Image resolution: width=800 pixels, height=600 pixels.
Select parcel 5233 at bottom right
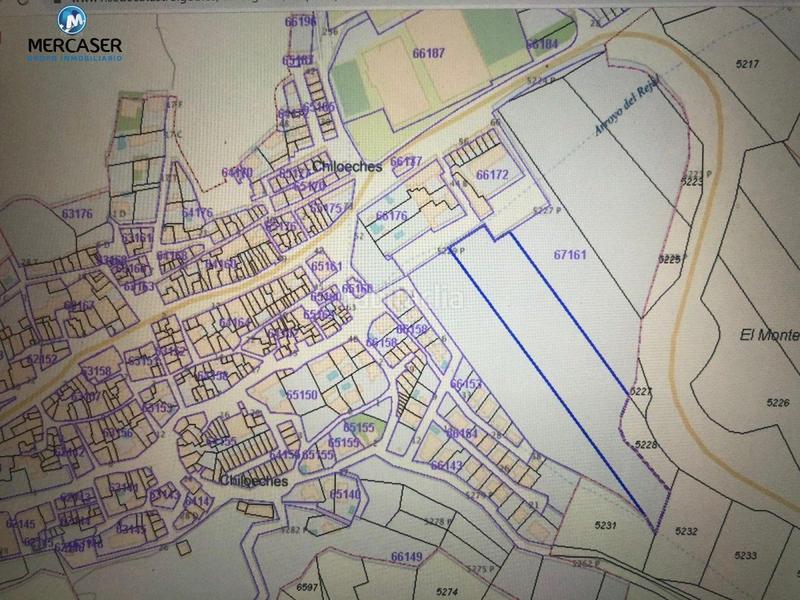(746, 555)
